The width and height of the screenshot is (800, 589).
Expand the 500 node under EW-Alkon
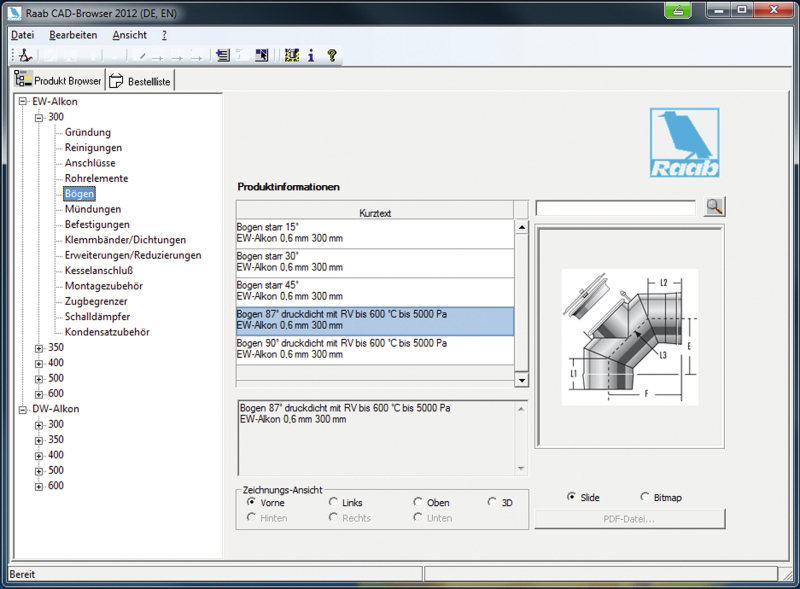pos(39,379)
